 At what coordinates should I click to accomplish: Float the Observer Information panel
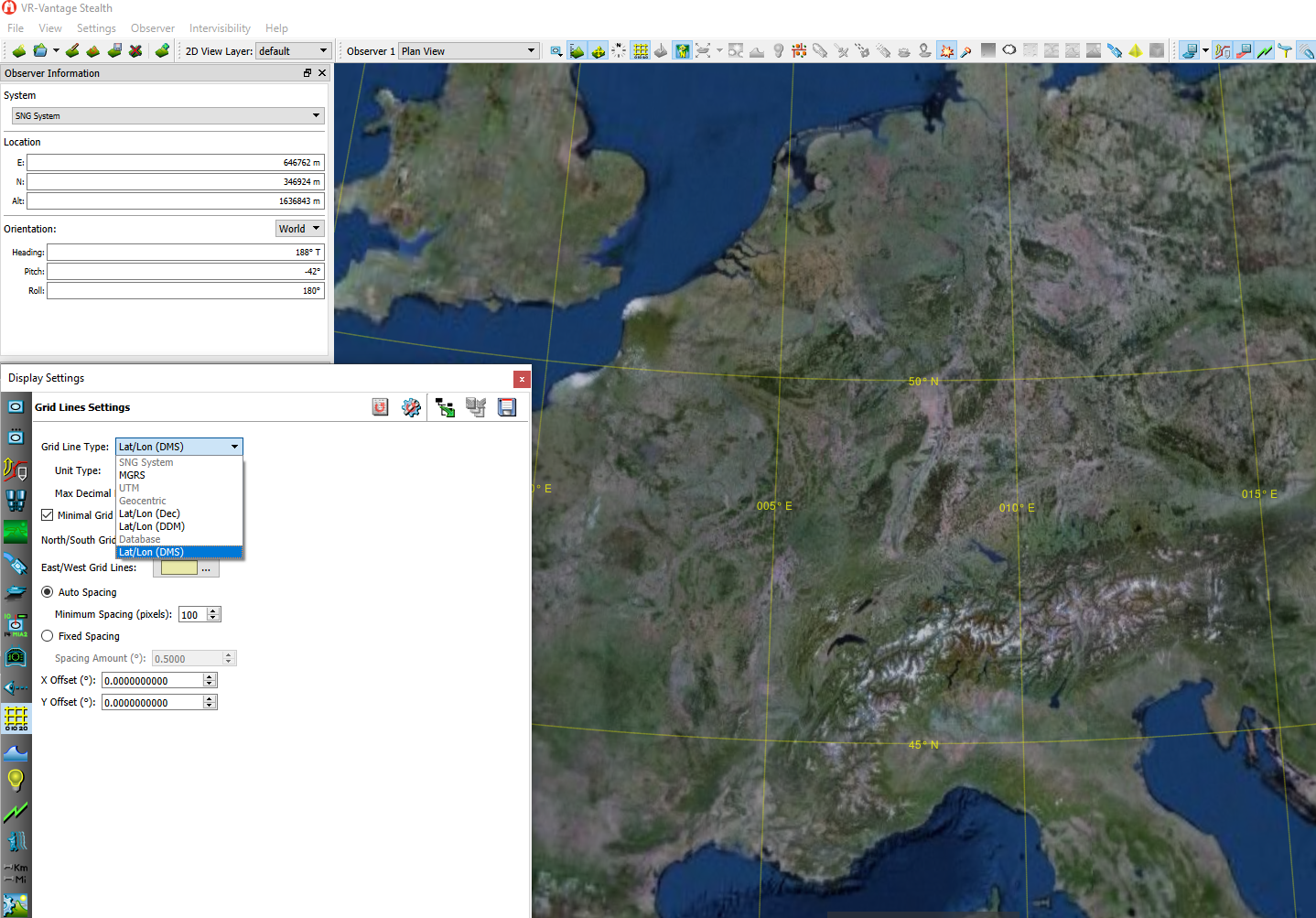coord(307,73)
